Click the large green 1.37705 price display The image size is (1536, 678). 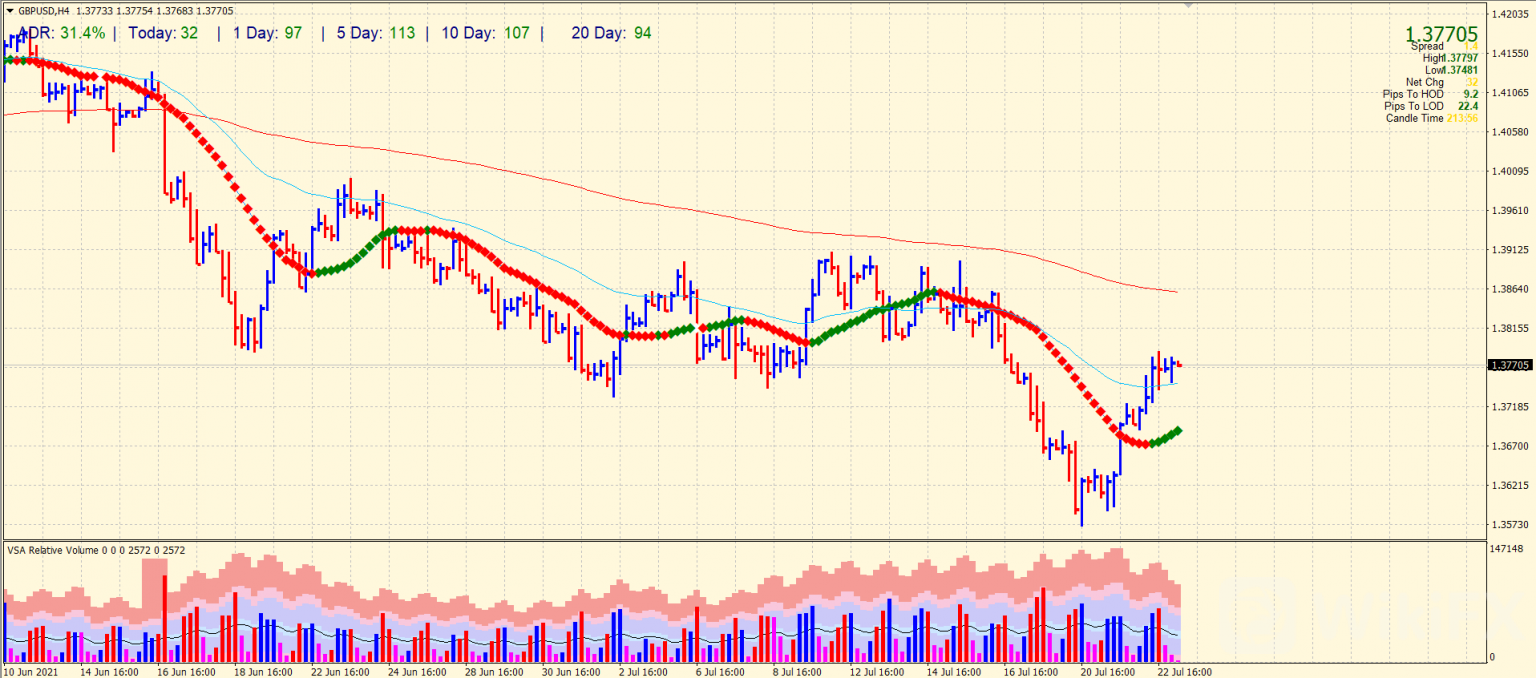point(1442,35)
